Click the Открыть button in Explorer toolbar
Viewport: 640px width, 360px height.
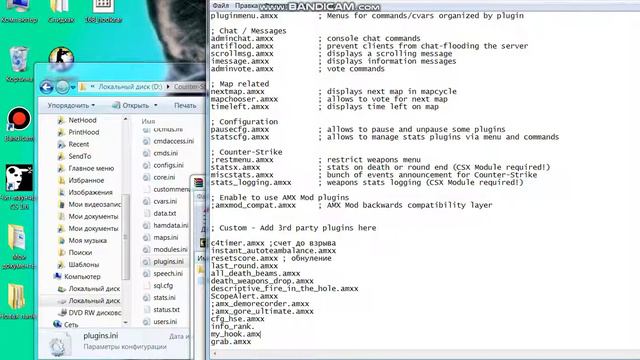[x=131, y=105]
